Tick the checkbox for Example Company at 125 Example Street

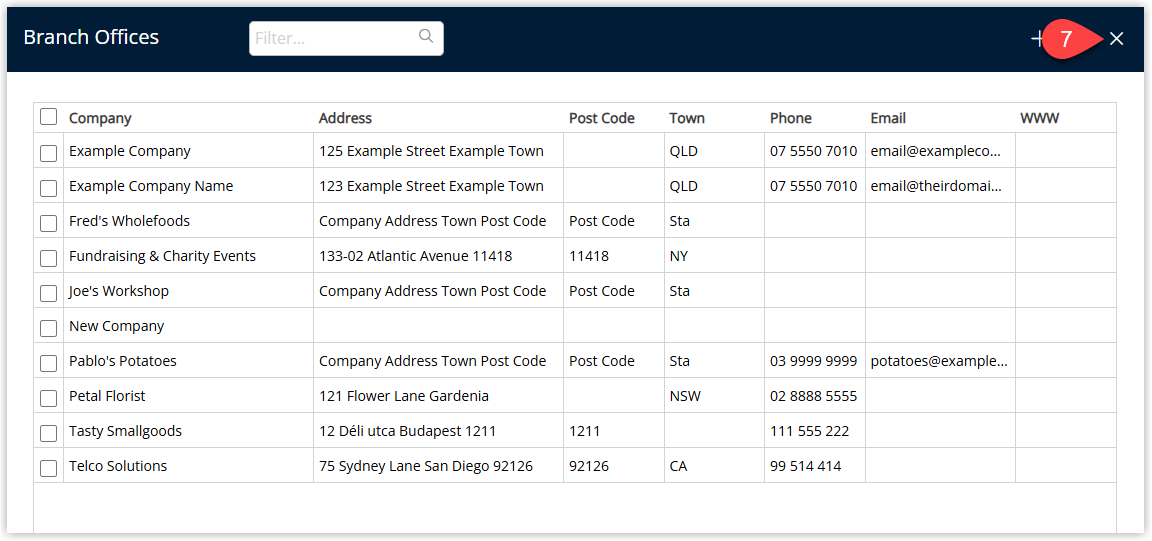pyautogui.click(x=48, y=153)
